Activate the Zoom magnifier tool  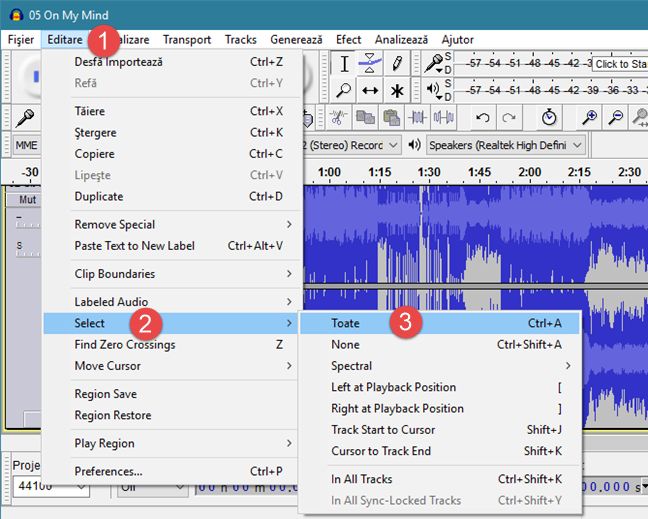[344, 90]
